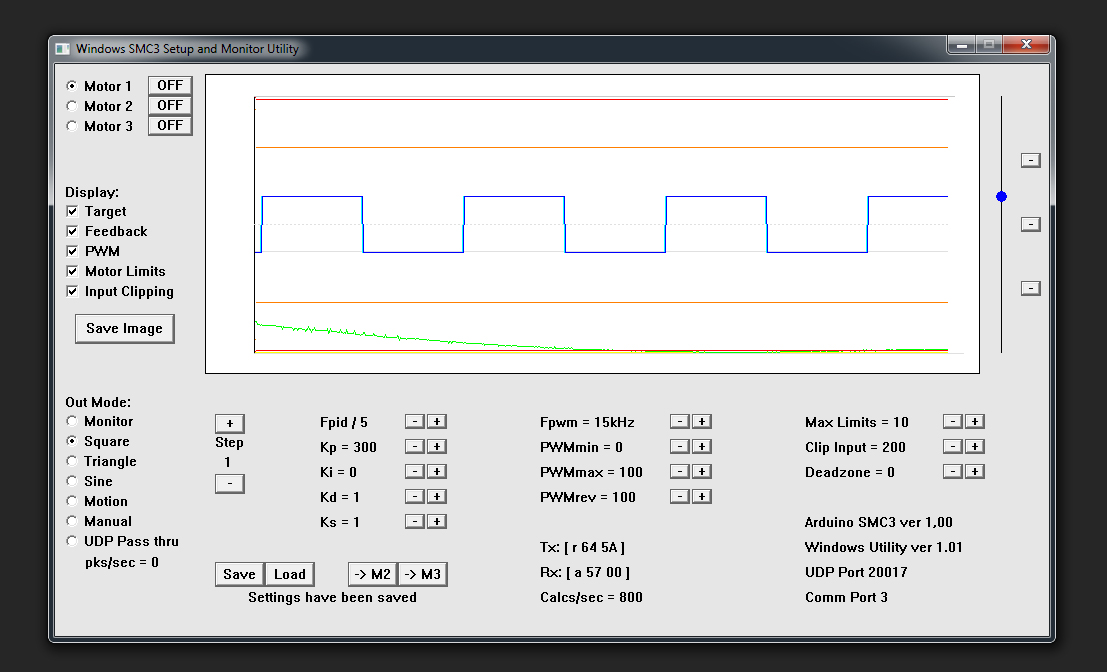Choose Manual out mode

pos(71,521)
